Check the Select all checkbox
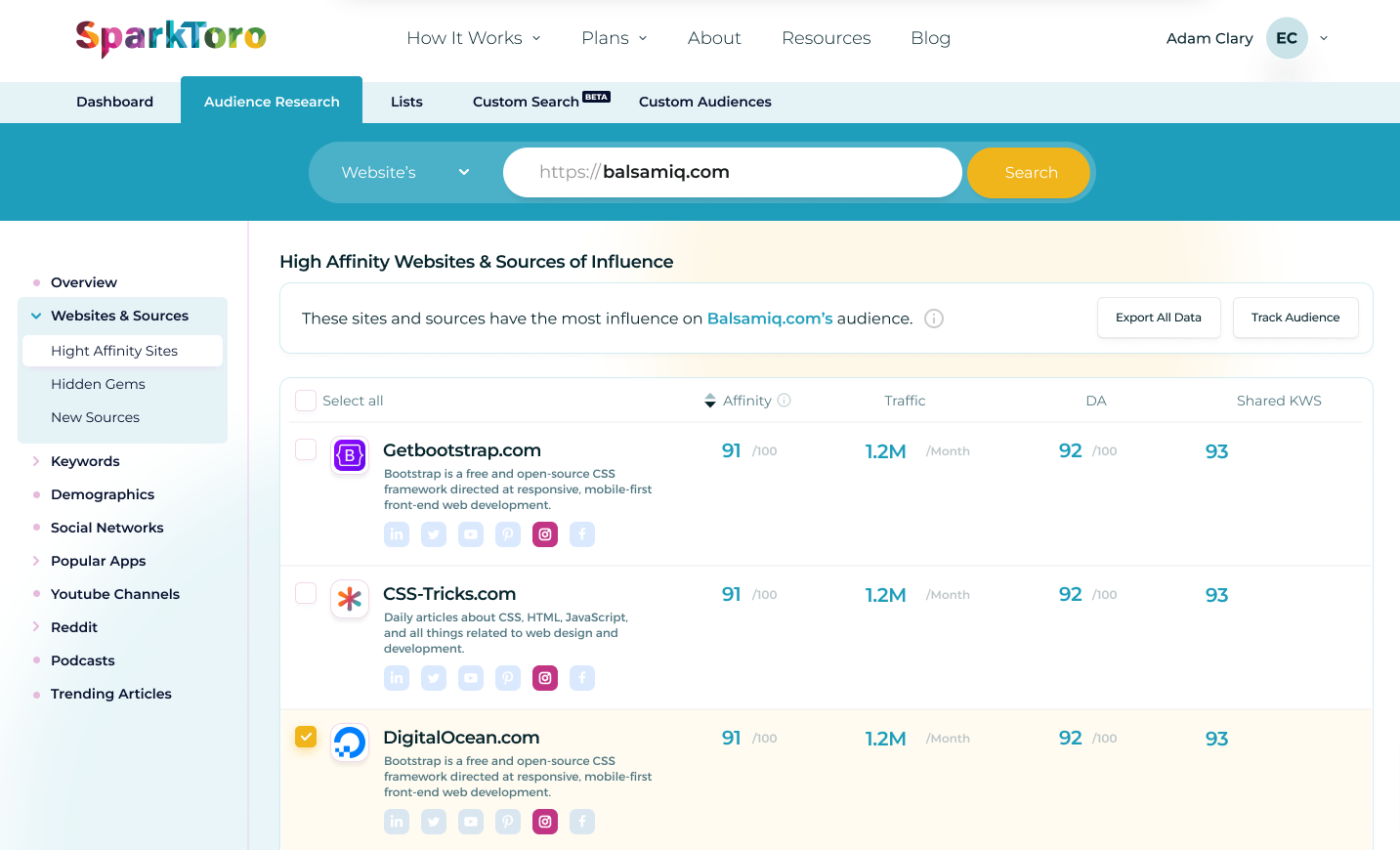 (306, 401)
